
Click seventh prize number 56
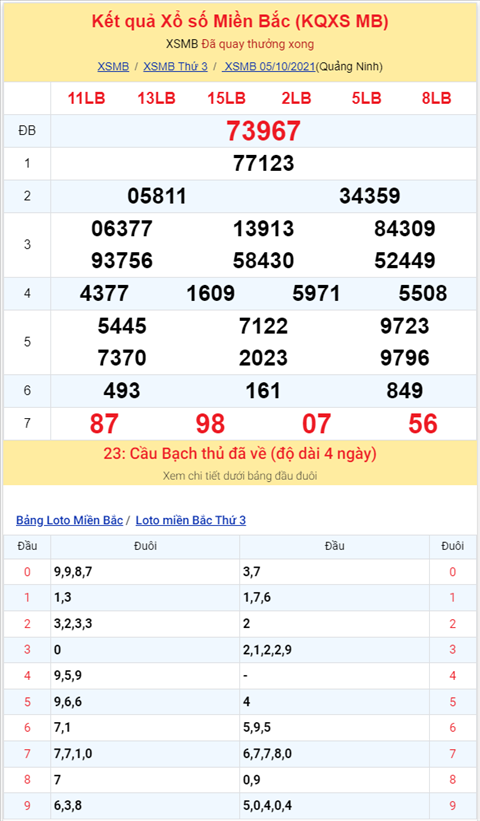(423, 424)
